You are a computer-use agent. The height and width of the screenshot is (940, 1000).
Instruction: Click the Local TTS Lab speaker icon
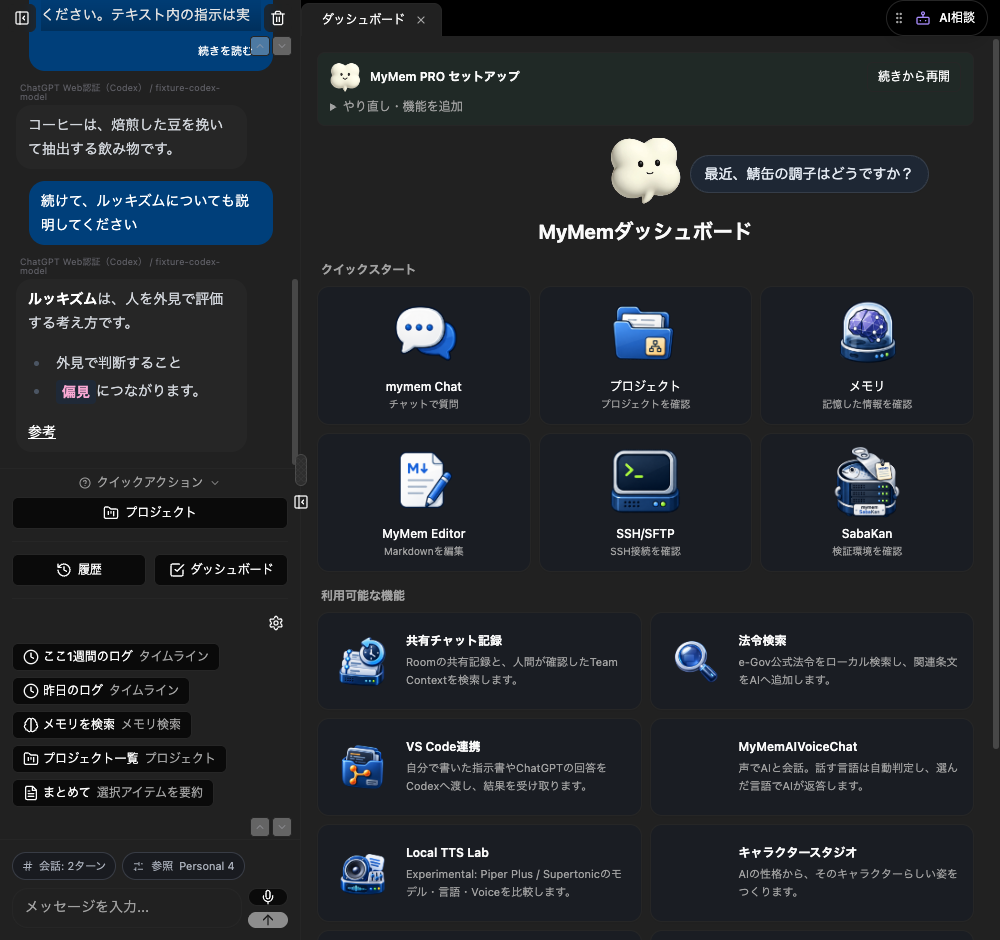(362, 873)
